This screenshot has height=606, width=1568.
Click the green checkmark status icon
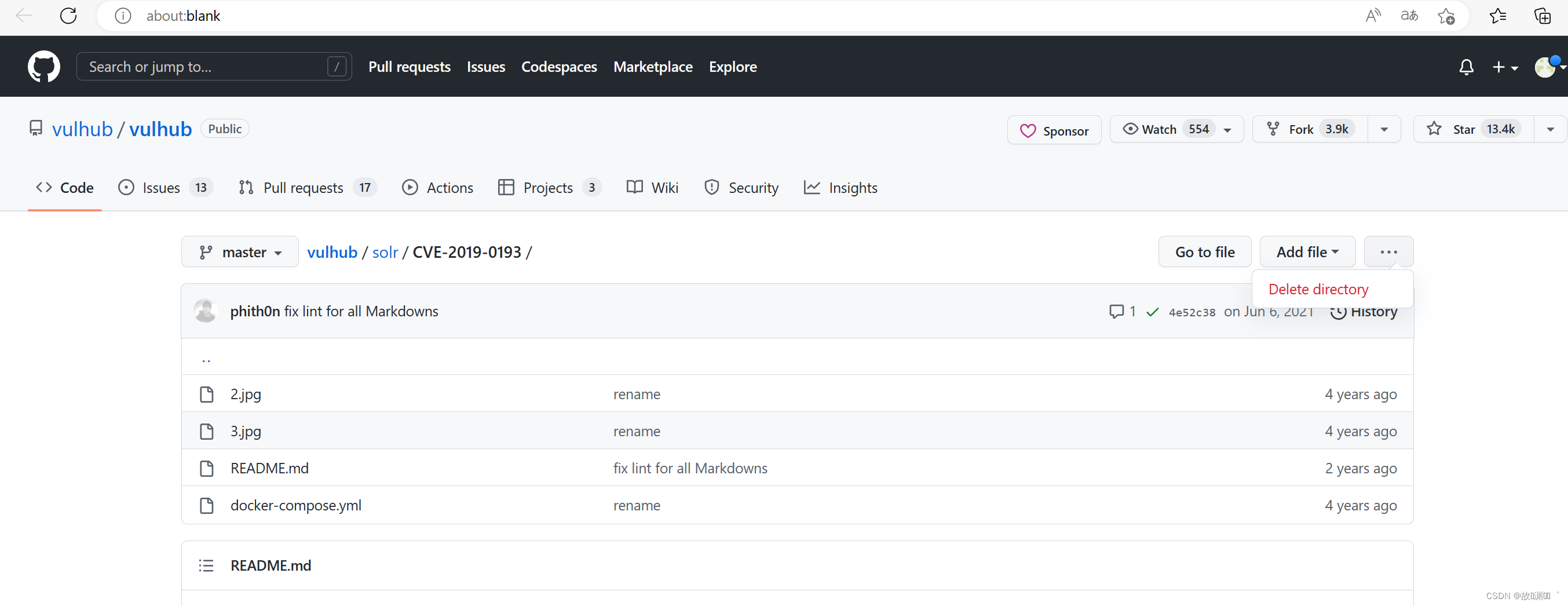[1152, 312]
